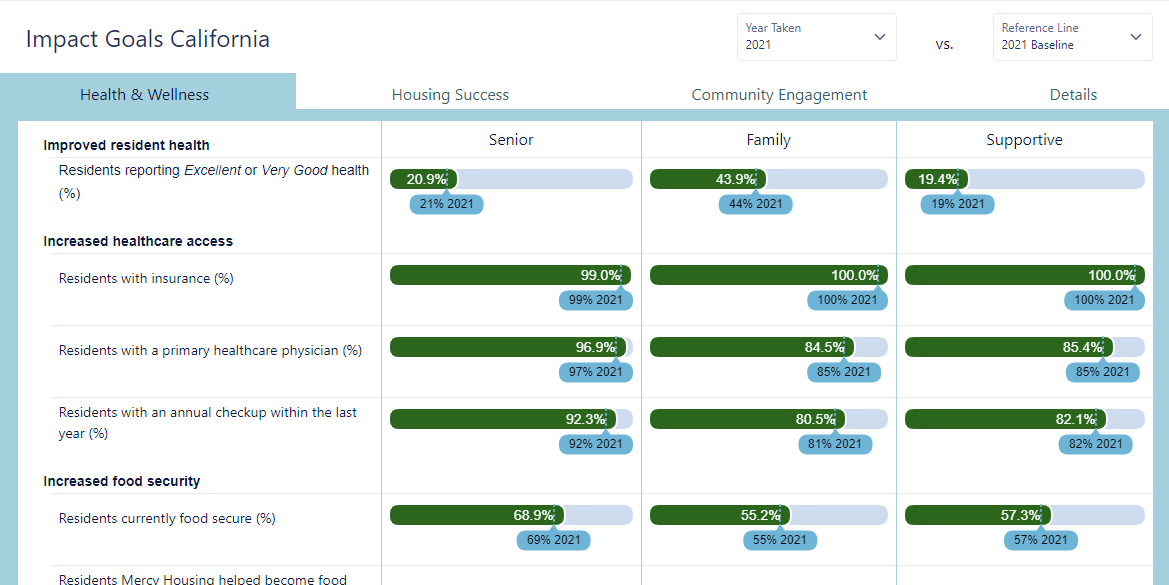Click the Family column header
The width and height of the screenshot is (1169, 585).
[x=769, y=139]
